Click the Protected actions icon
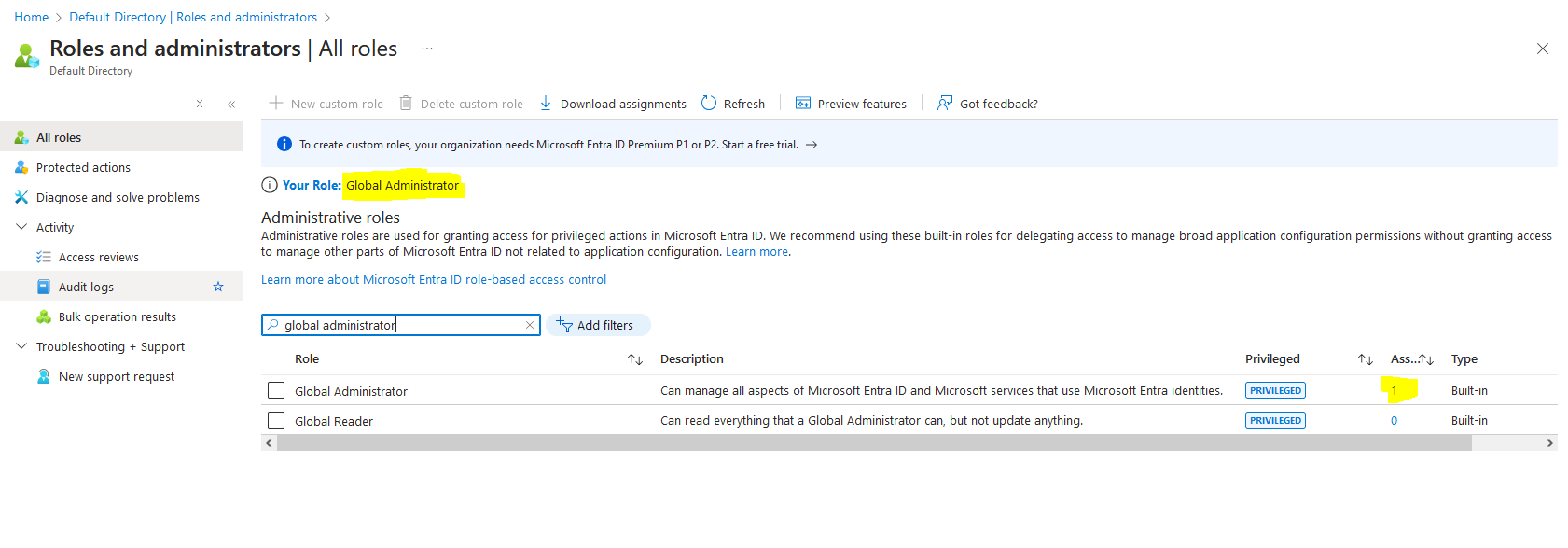 coord(21,167)
